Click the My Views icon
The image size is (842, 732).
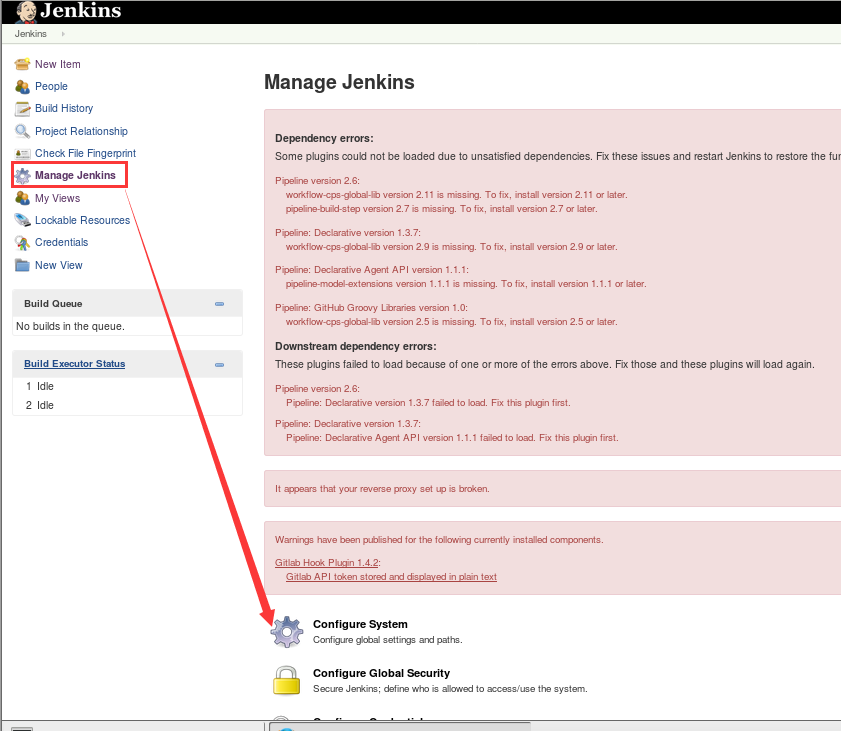(x=22, y=198)
